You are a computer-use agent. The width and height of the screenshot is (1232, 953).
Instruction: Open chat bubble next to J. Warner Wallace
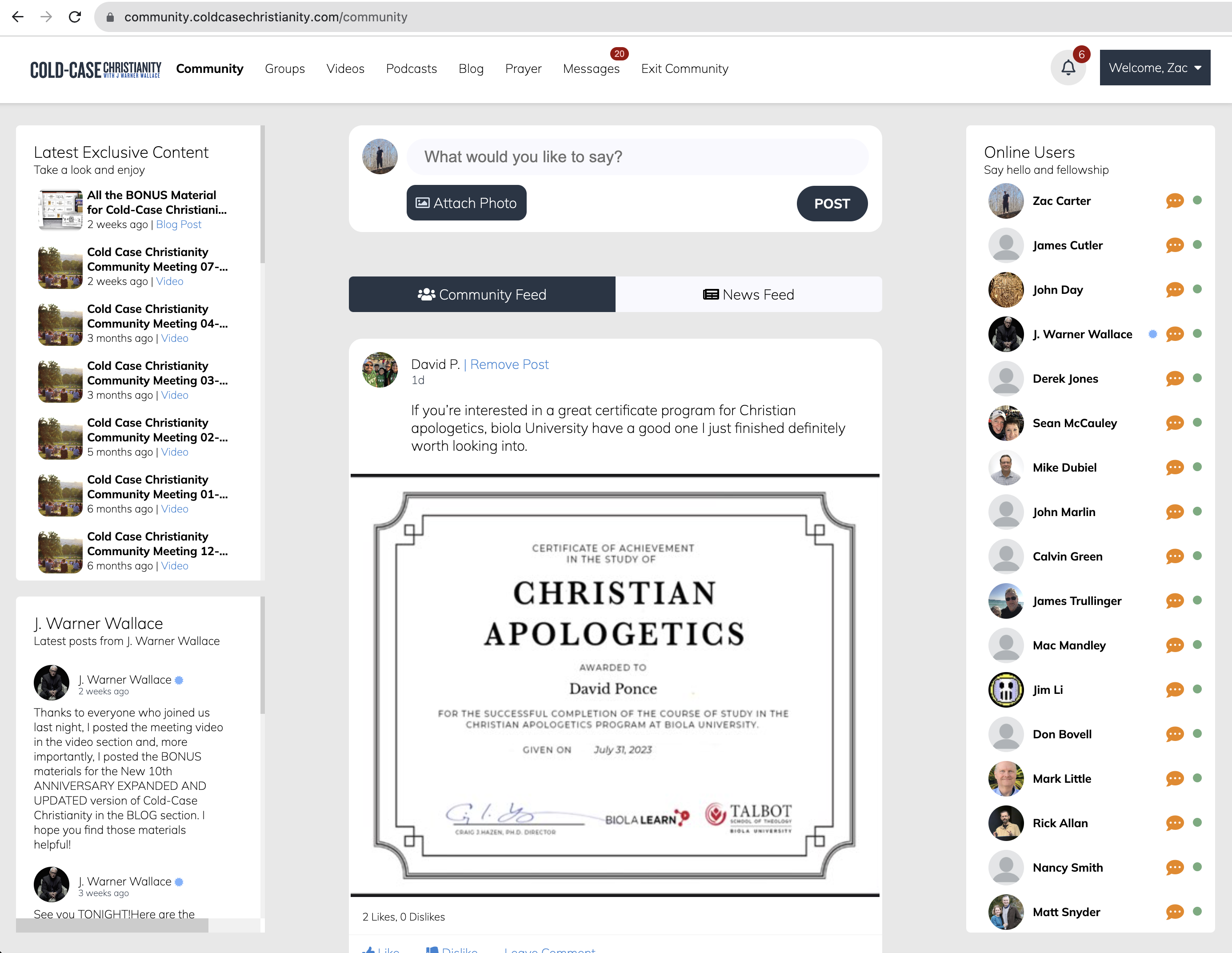pyautogui.click(x=1175, y=335)
